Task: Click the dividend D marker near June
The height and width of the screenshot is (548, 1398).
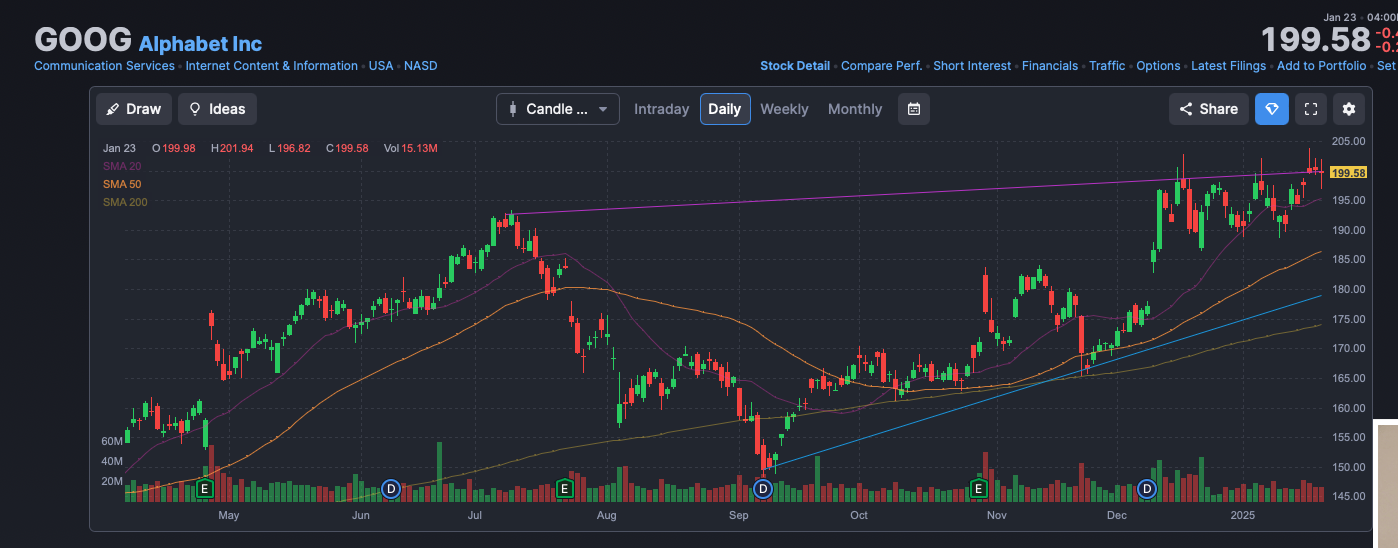Action: click(x=391, y=488)
